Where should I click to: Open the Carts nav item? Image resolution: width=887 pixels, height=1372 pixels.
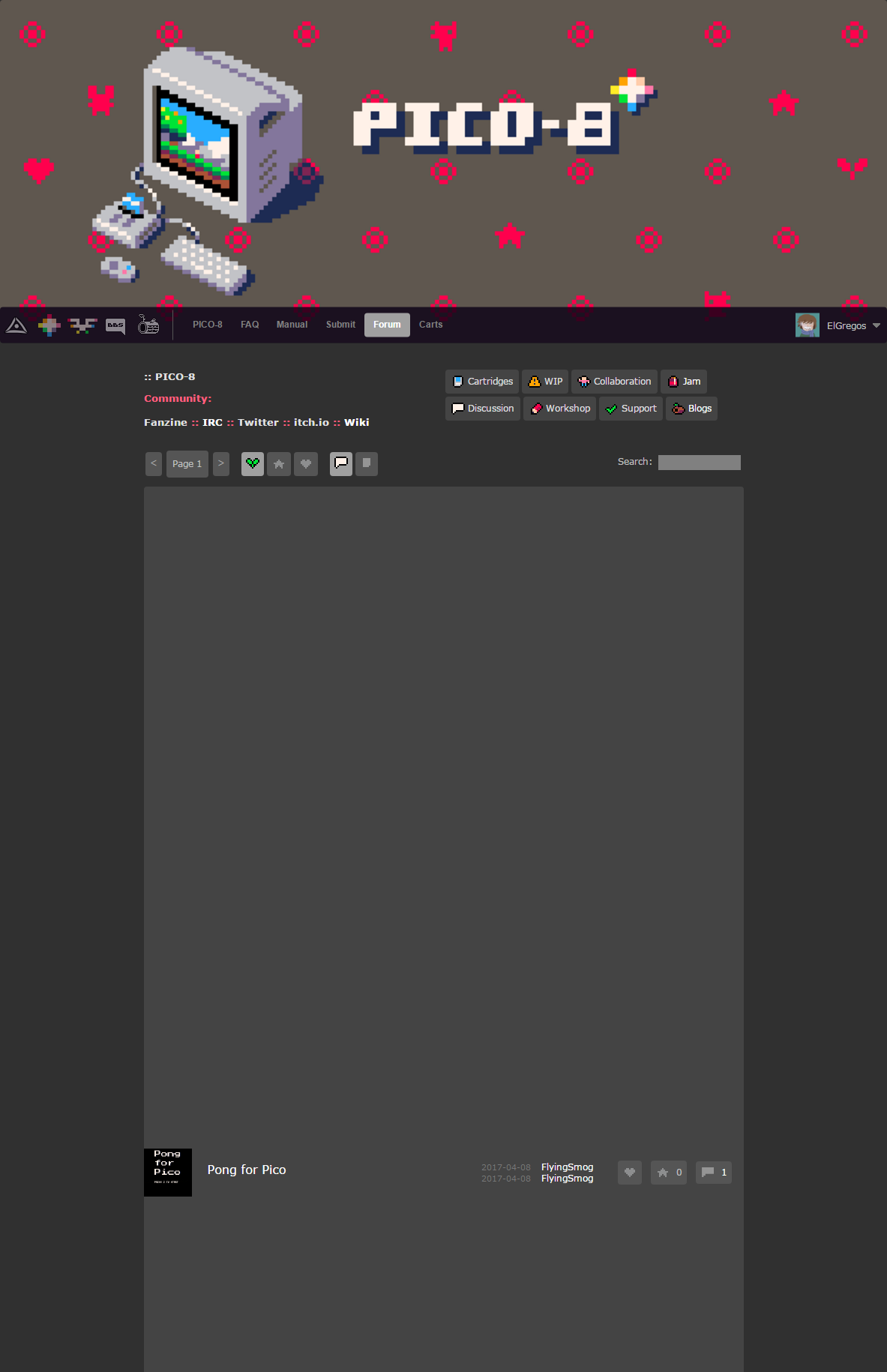430,325
